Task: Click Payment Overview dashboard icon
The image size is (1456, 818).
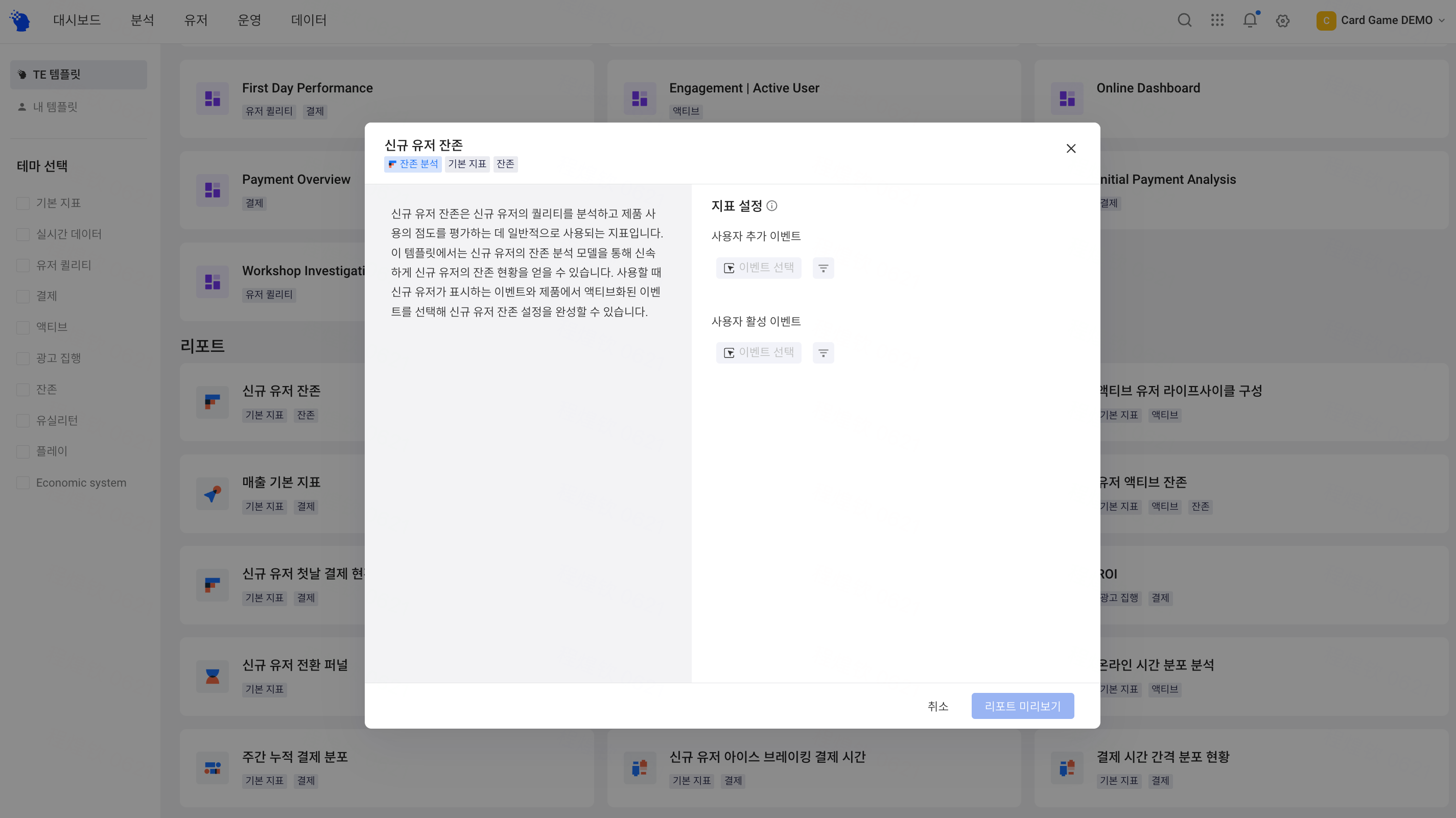Action: (x=213, y=190)
